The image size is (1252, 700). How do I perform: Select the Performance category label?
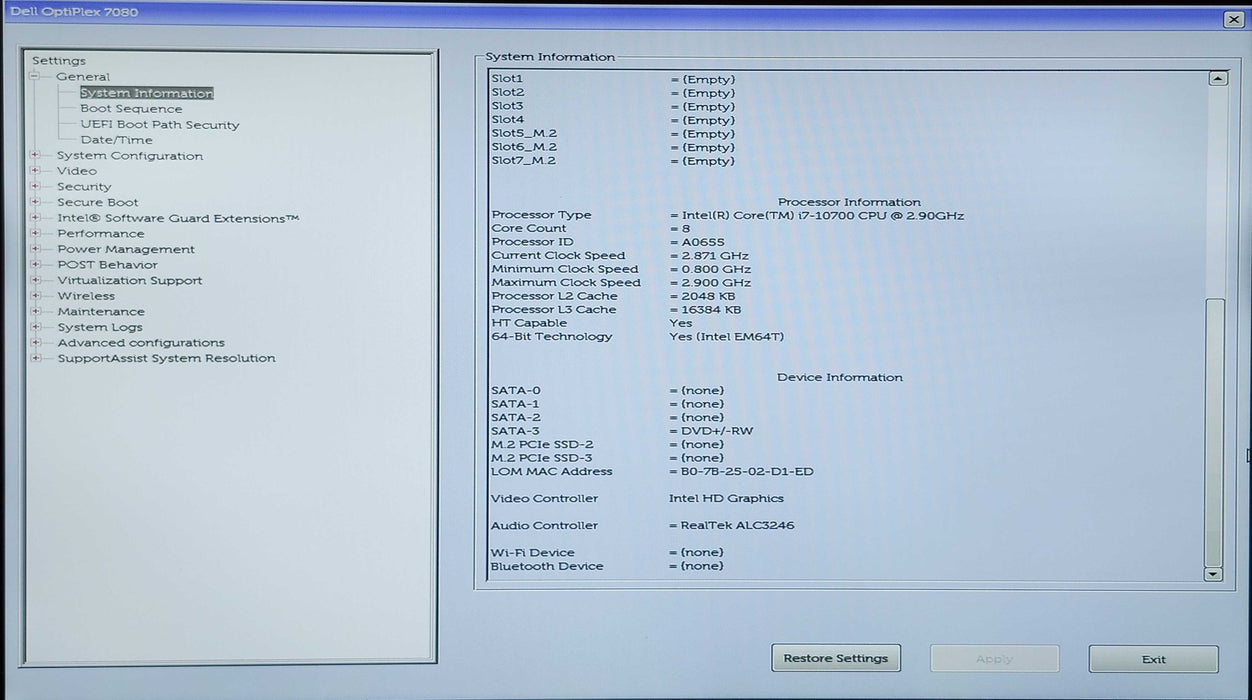[101, 234]
